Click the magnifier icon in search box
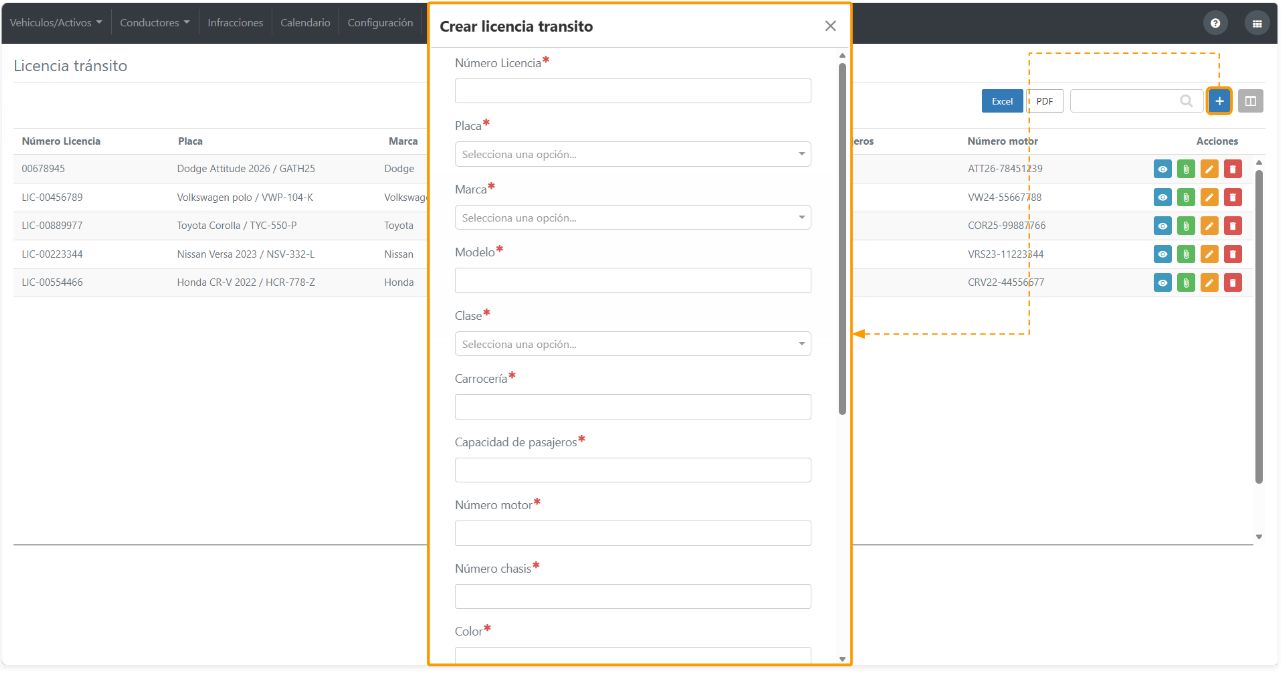 [x=1187, y=101]
